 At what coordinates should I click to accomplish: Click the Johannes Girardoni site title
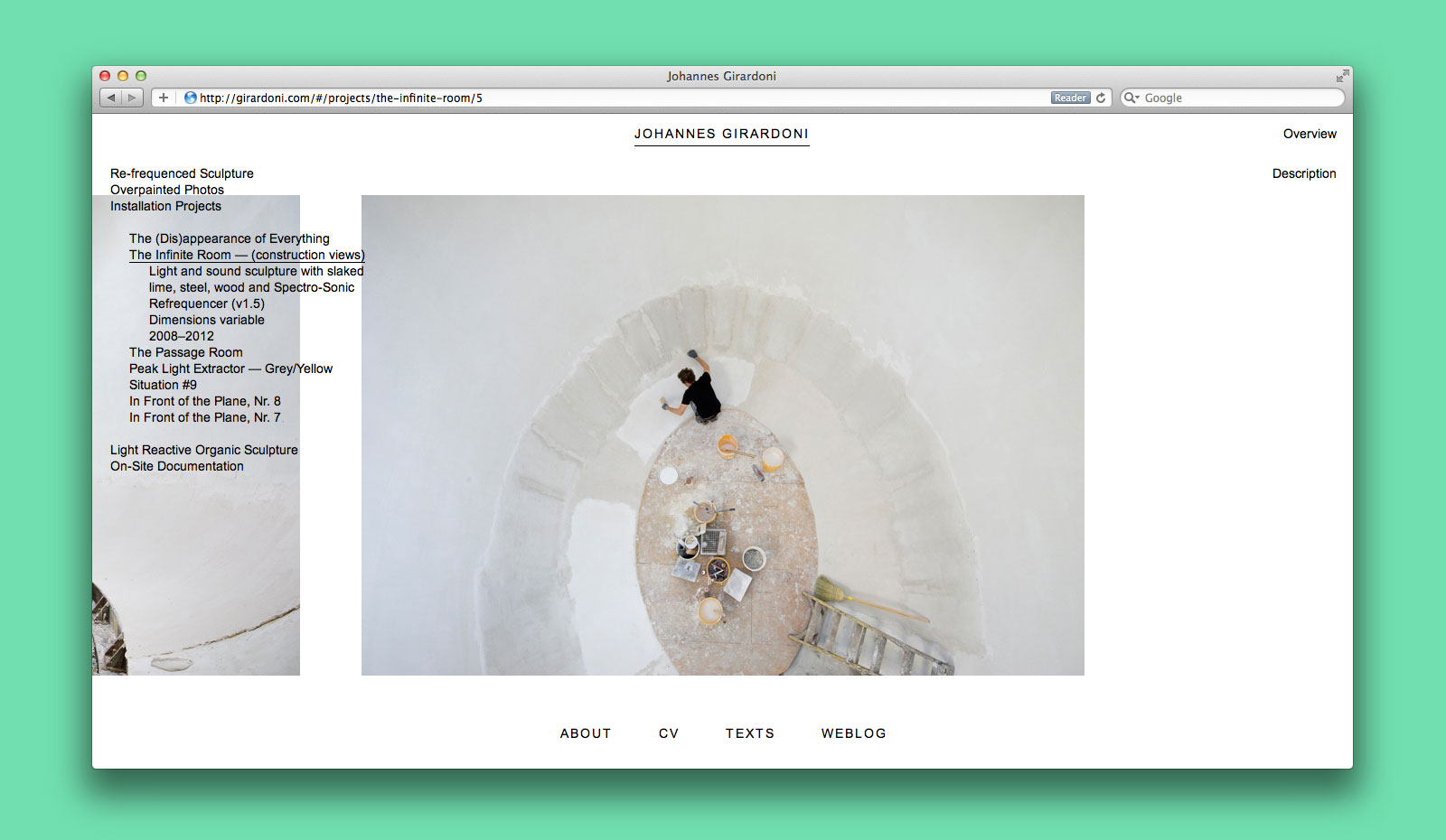(721, 134)
